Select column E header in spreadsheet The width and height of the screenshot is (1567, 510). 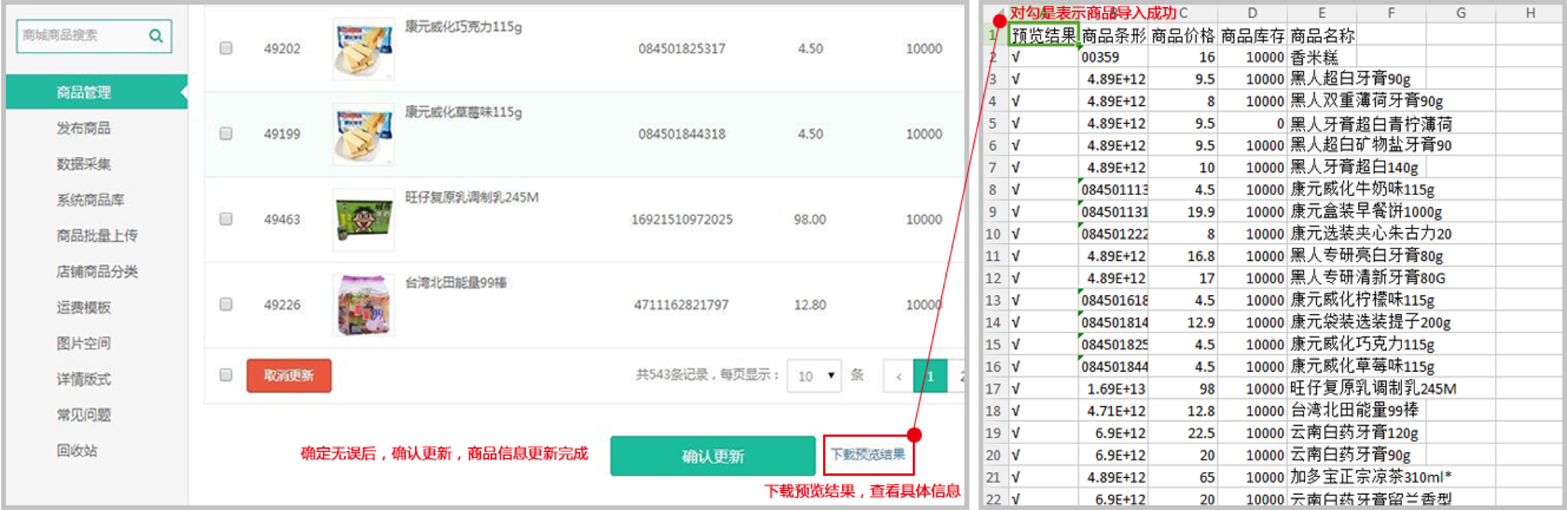1322,13
